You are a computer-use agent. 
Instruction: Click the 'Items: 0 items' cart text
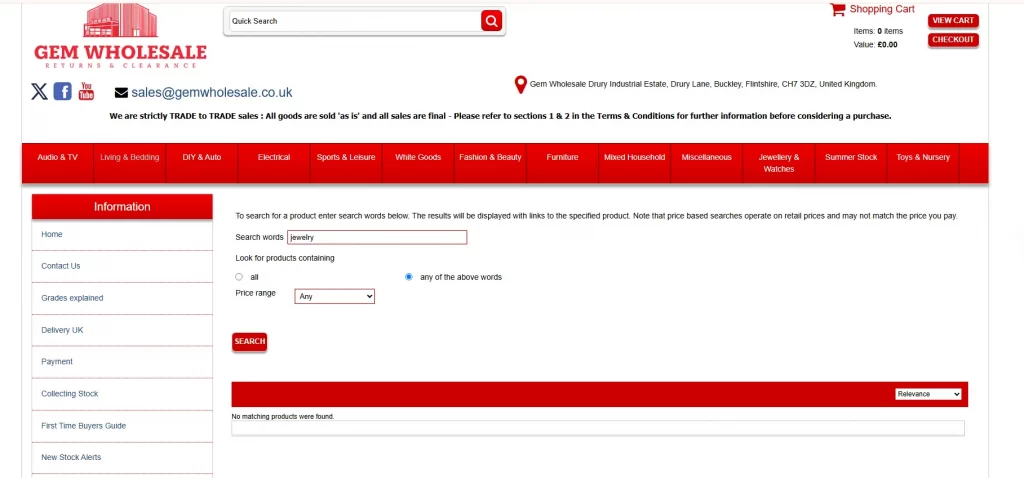[878, 31]
